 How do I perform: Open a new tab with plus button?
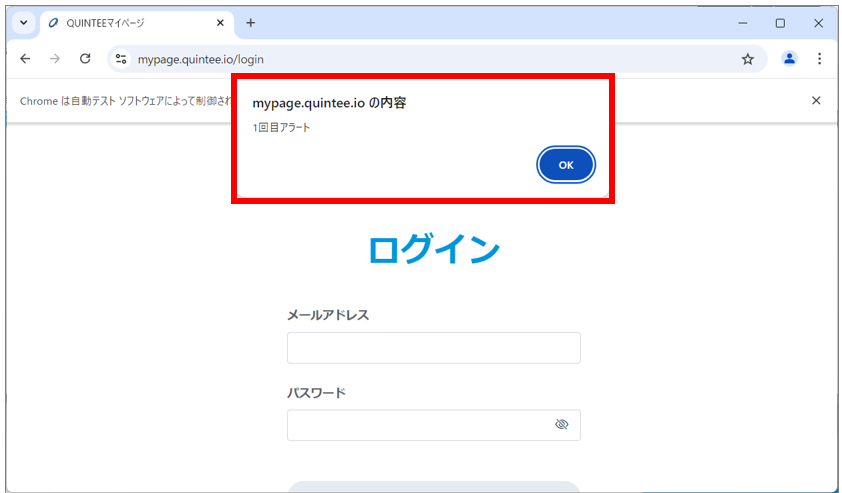(251, 23)
